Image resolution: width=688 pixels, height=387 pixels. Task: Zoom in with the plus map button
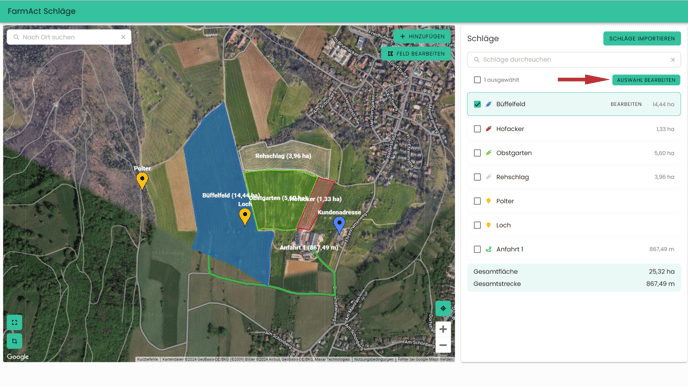click(443, 329)
